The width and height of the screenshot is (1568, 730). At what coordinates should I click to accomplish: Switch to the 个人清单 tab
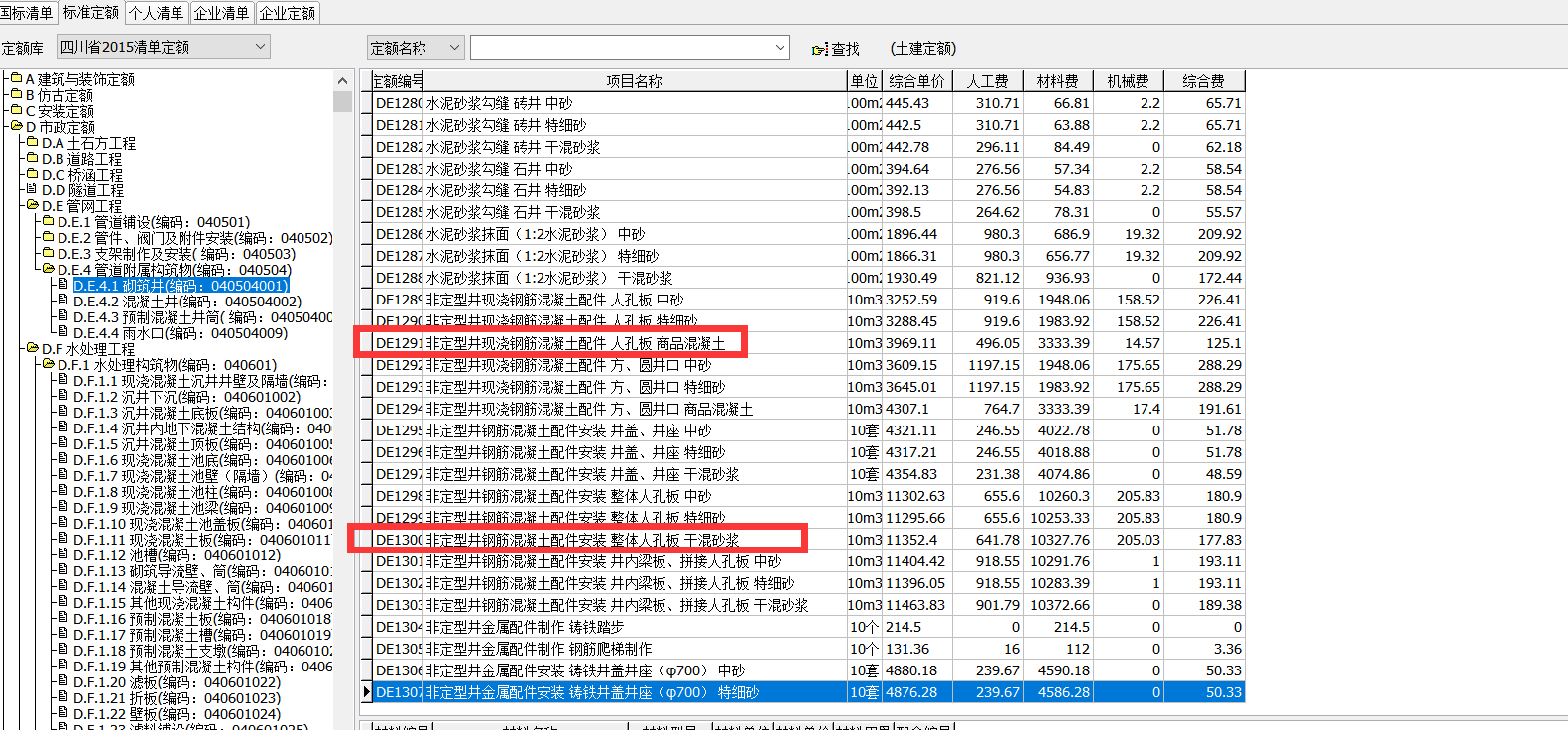point(157,13)
